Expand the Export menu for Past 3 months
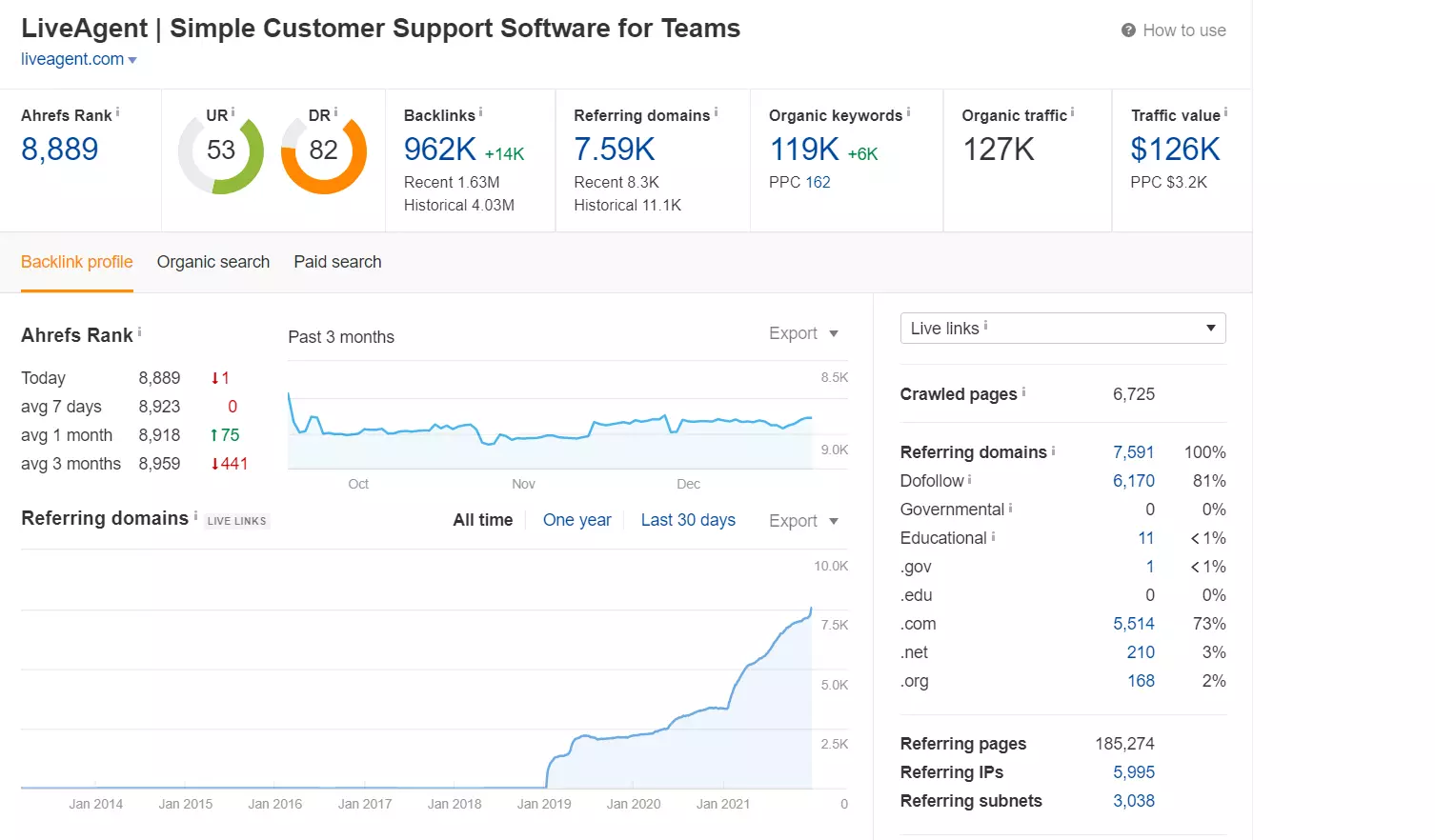The width and height of the screenshot is (1435, 840). (801, 333)
